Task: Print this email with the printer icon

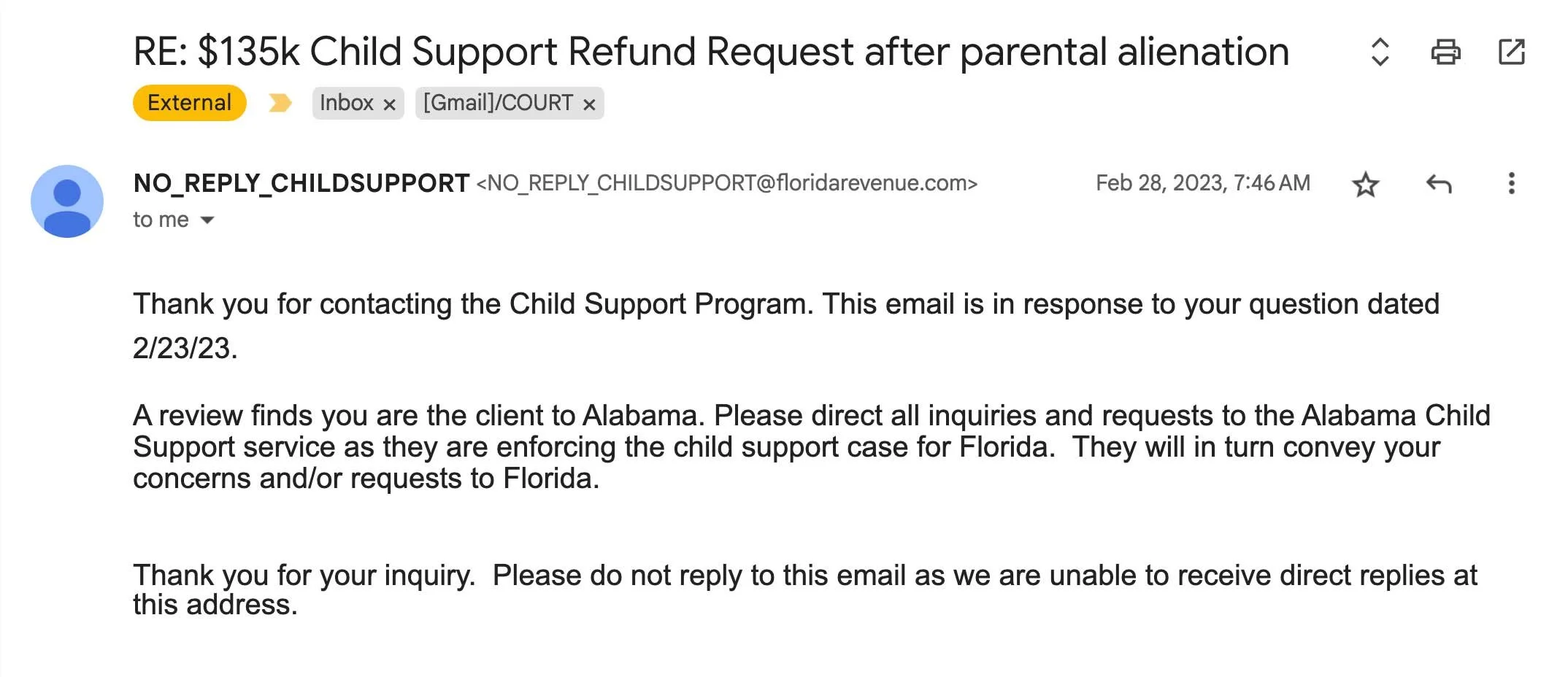Action: (1445, 52)
